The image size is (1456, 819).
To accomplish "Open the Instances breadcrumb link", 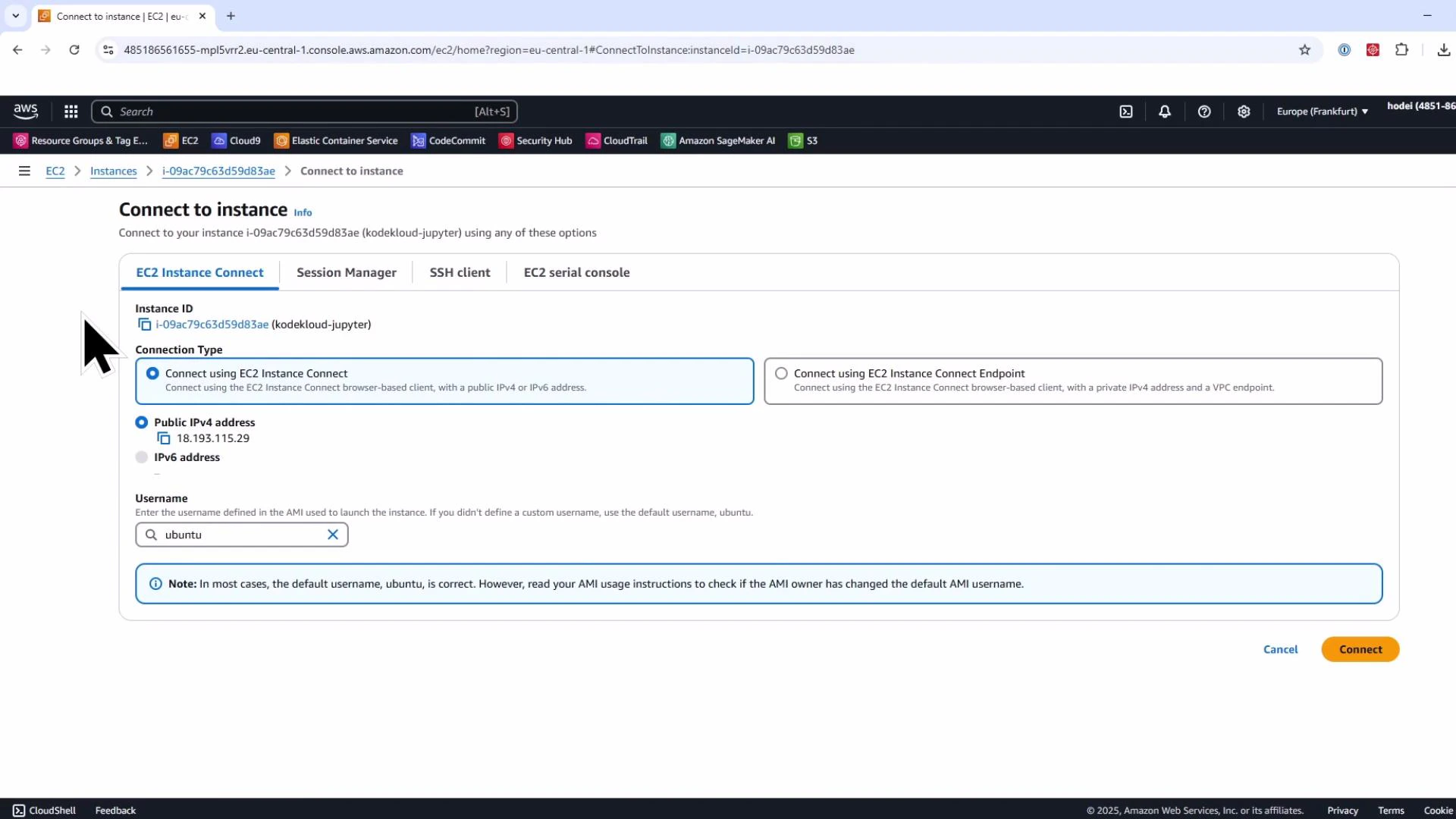I will coord(113,171).
